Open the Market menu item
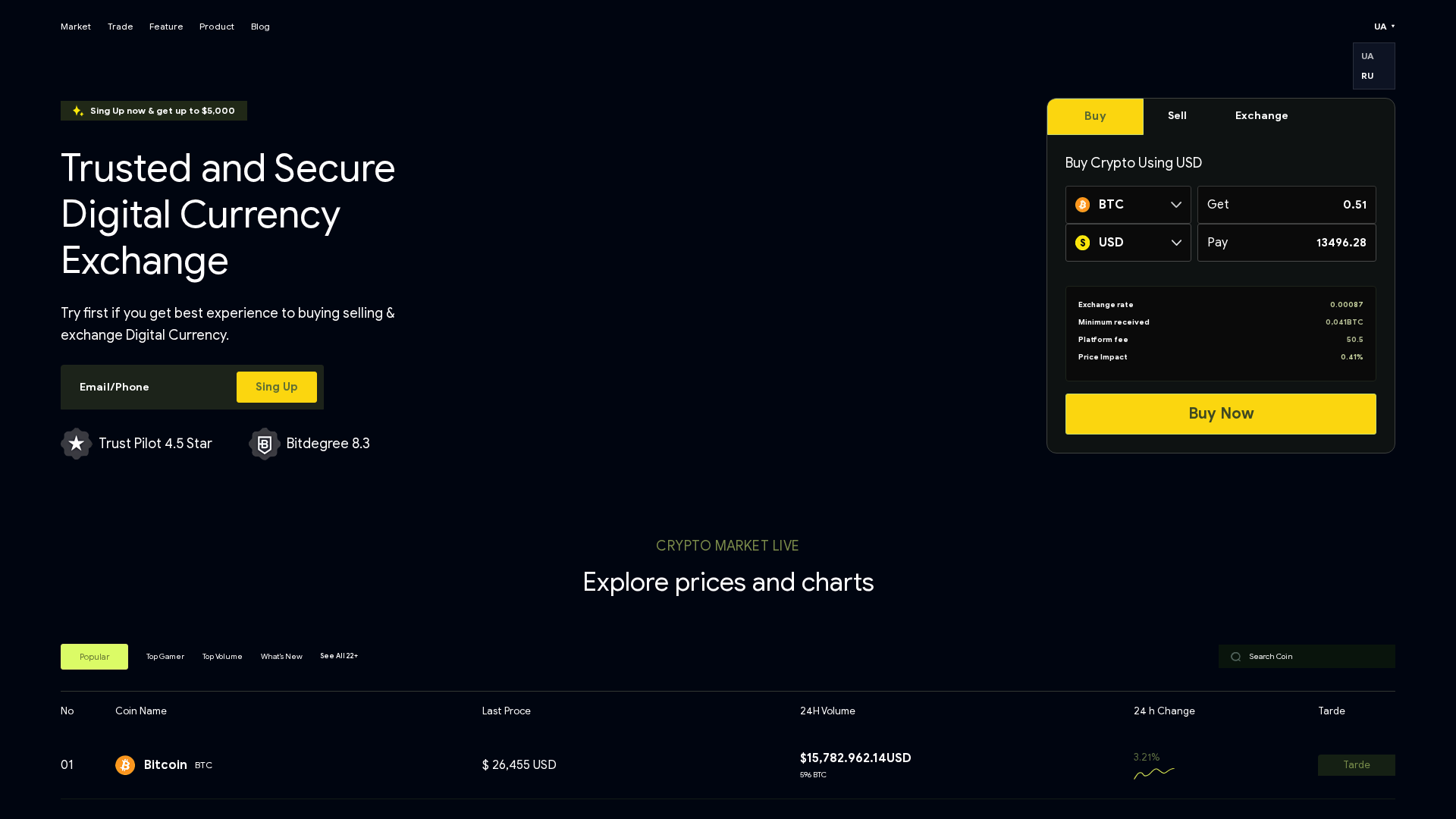The image size is (1456, 819). (x=76, y=27)
